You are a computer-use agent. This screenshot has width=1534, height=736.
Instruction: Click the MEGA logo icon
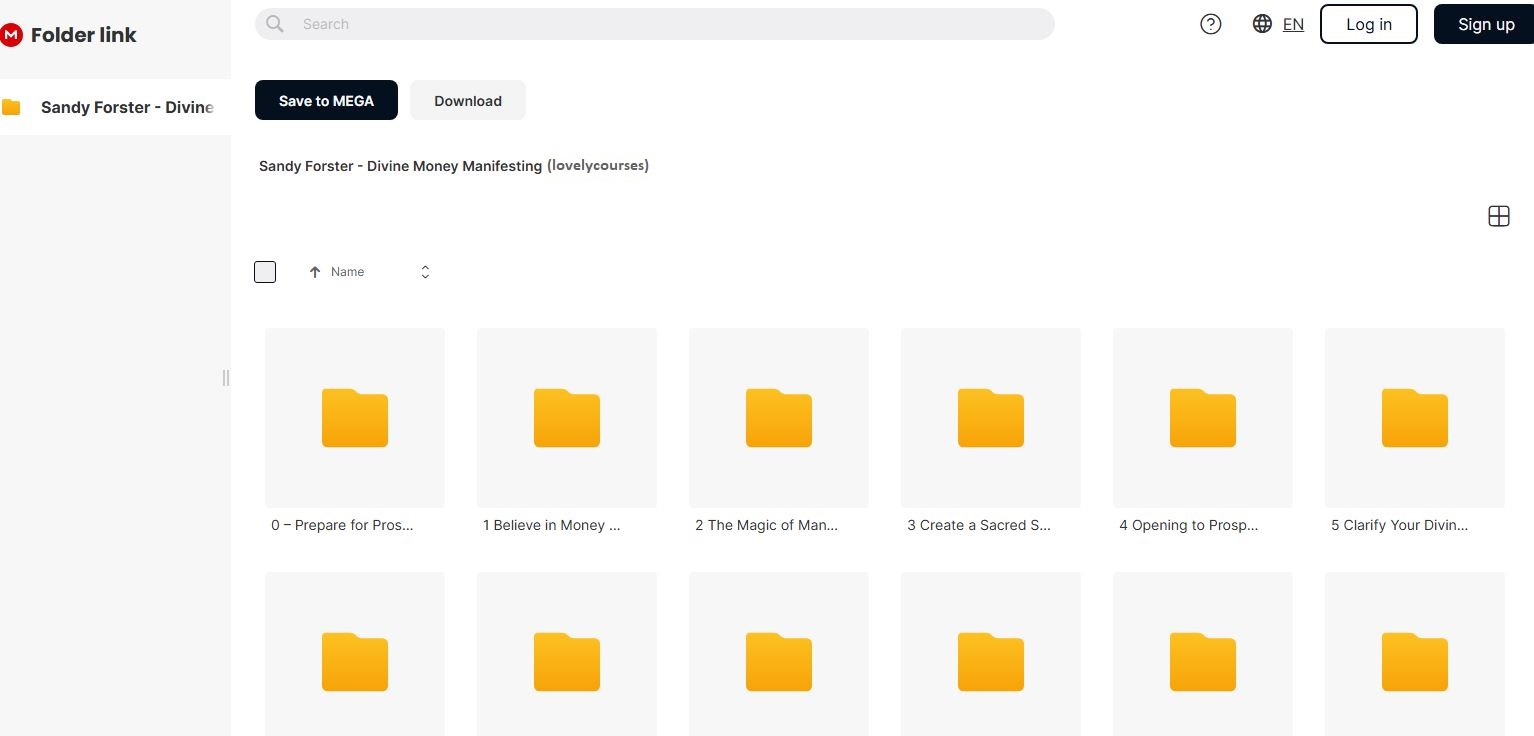click(x=11, y=35)
